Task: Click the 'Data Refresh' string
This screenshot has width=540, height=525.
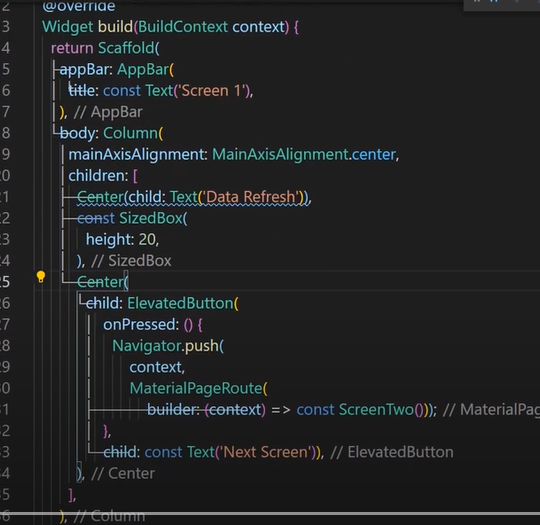Action: coord(251,197)
